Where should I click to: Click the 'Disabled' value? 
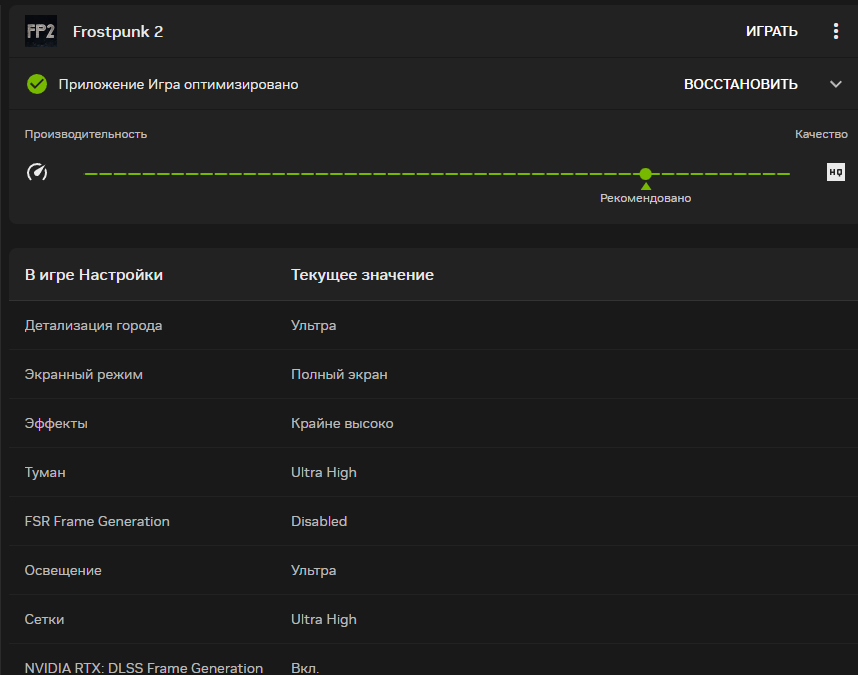[319, 521]
